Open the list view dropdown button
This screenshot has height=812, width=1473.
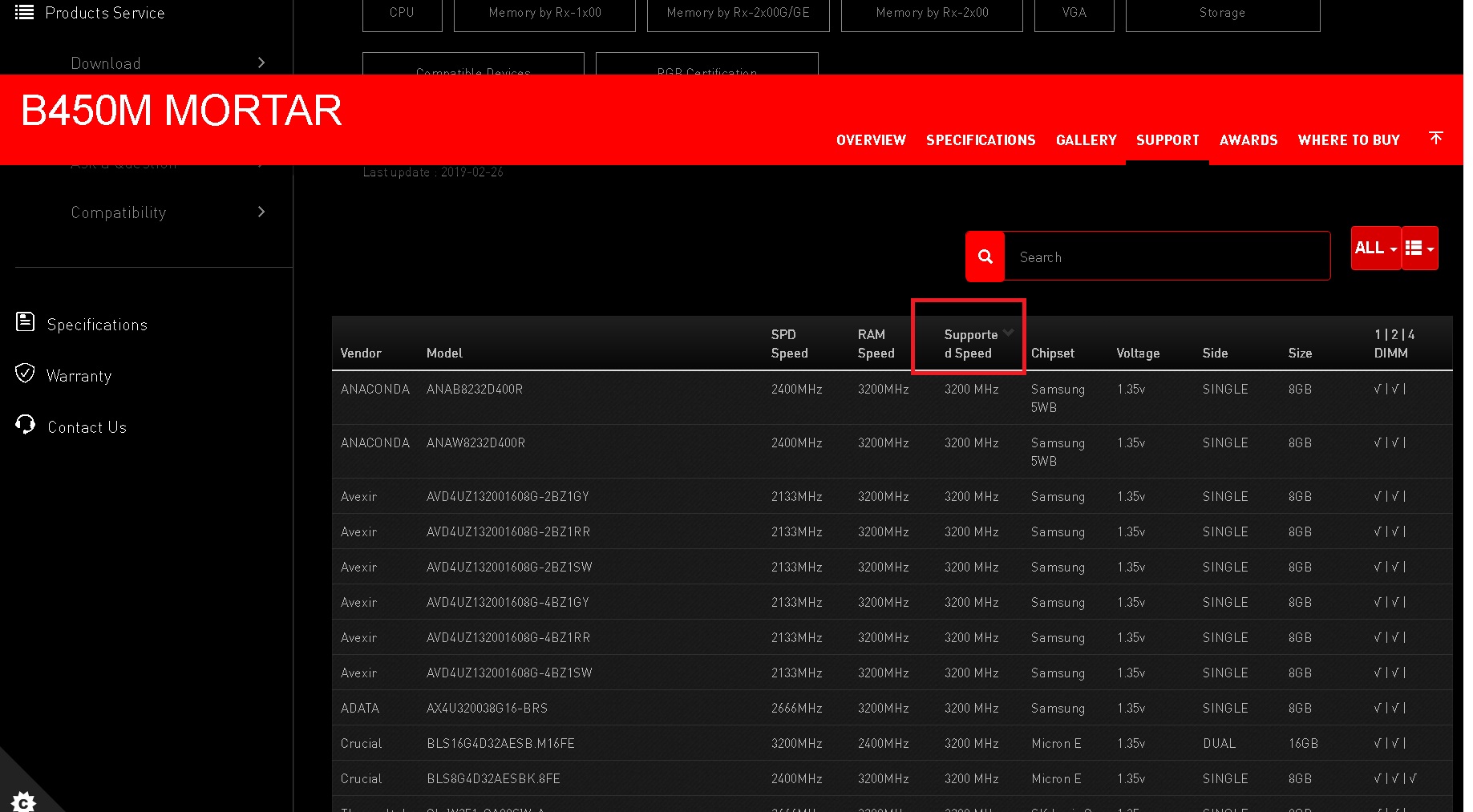click(1419, 248)
